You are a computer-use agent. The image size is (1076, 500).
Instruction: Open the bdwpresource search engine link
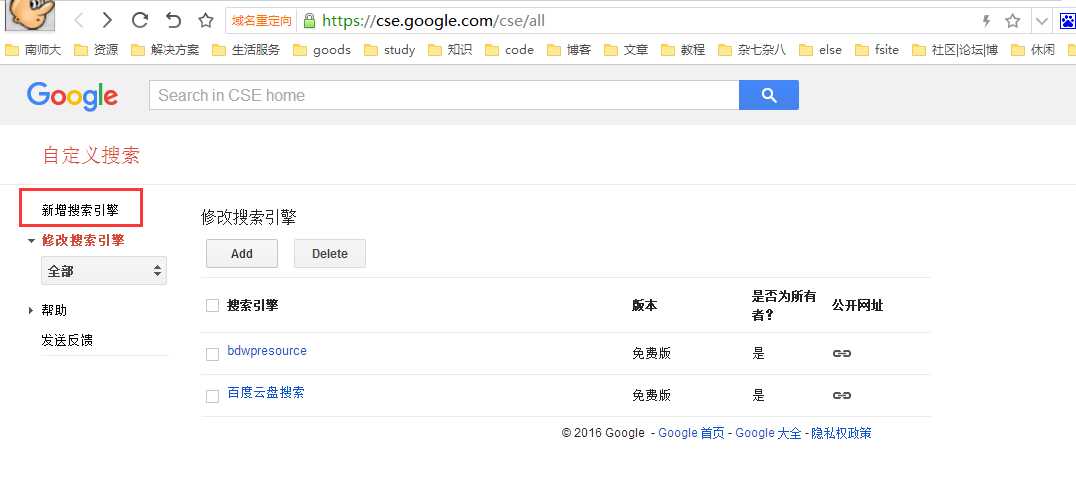pyautogui.click(x=267, y=350)
